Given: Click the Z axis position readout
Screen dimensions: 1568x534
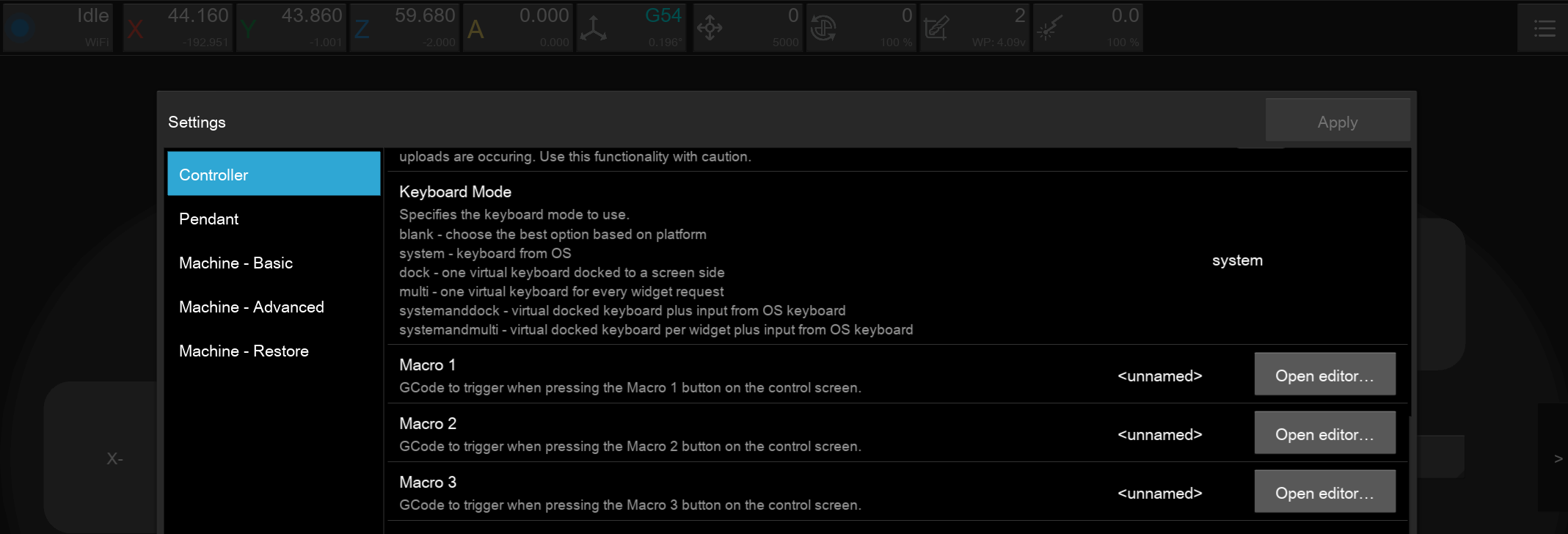Looking at the screenshot, I should (x=405, y=28).
